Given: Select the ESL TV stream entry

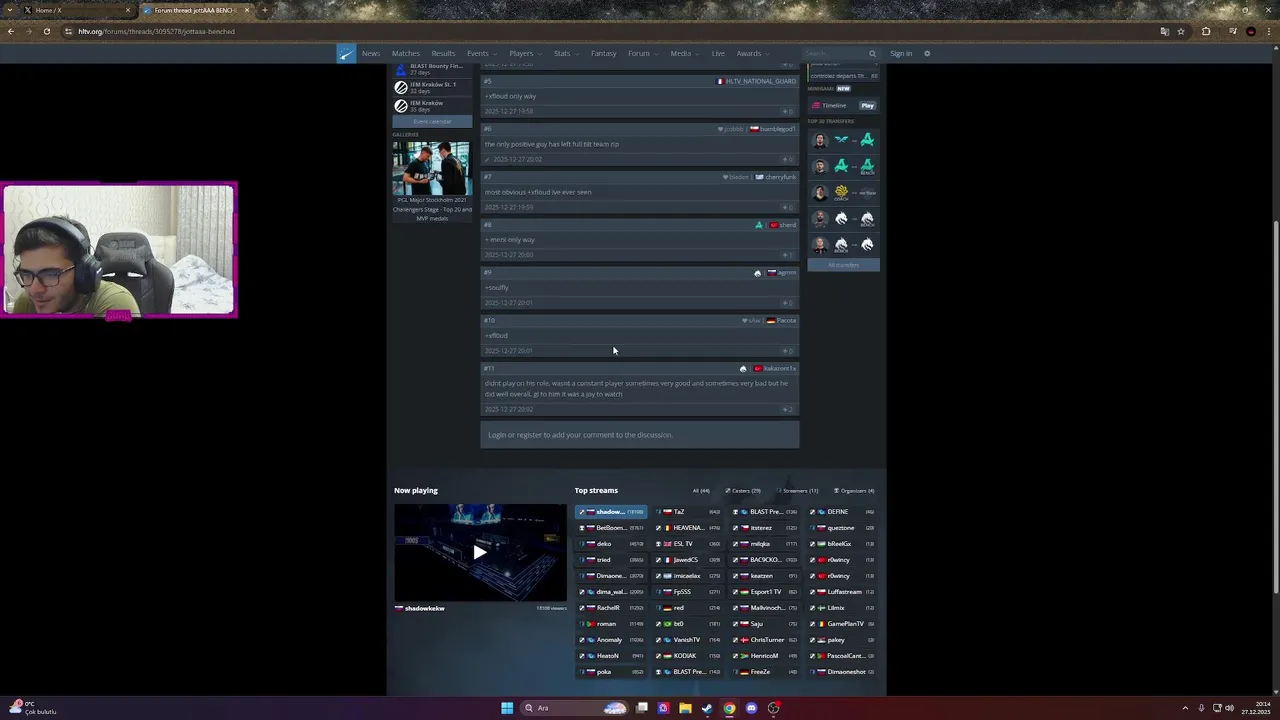Looking at the screenshot, I should coord(688,544).
